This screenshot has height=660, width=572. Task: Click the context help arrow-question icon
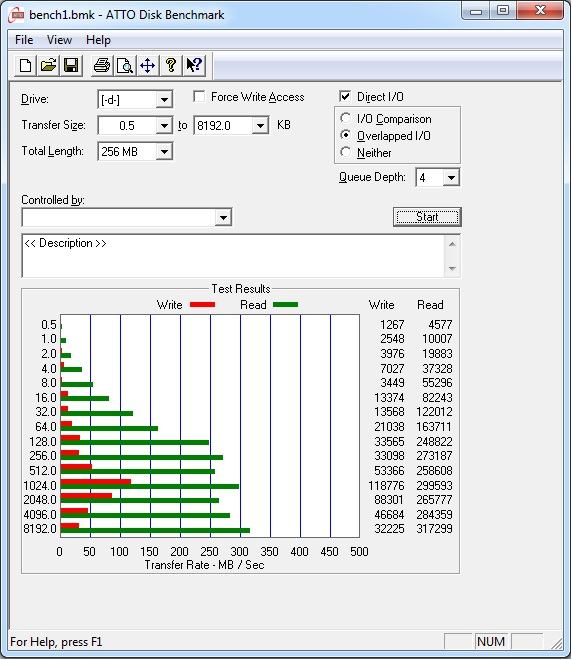(x=194, y=66)
